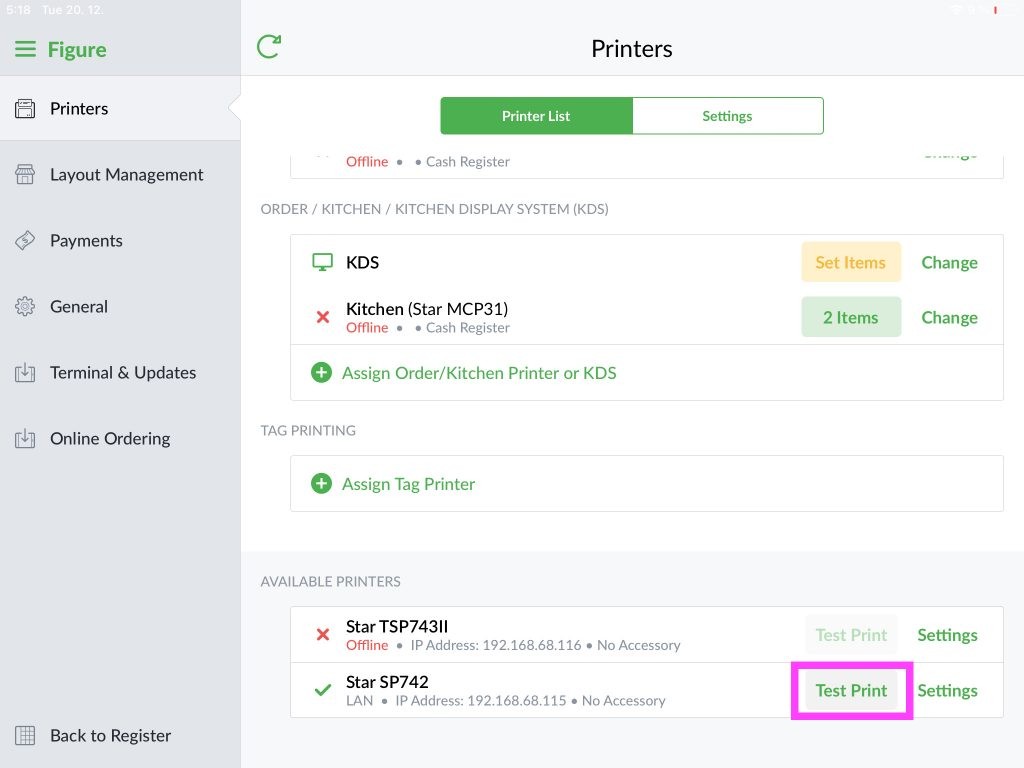
Task: Click the Printers icon in sidebar
Action: [x=25, y=108]
